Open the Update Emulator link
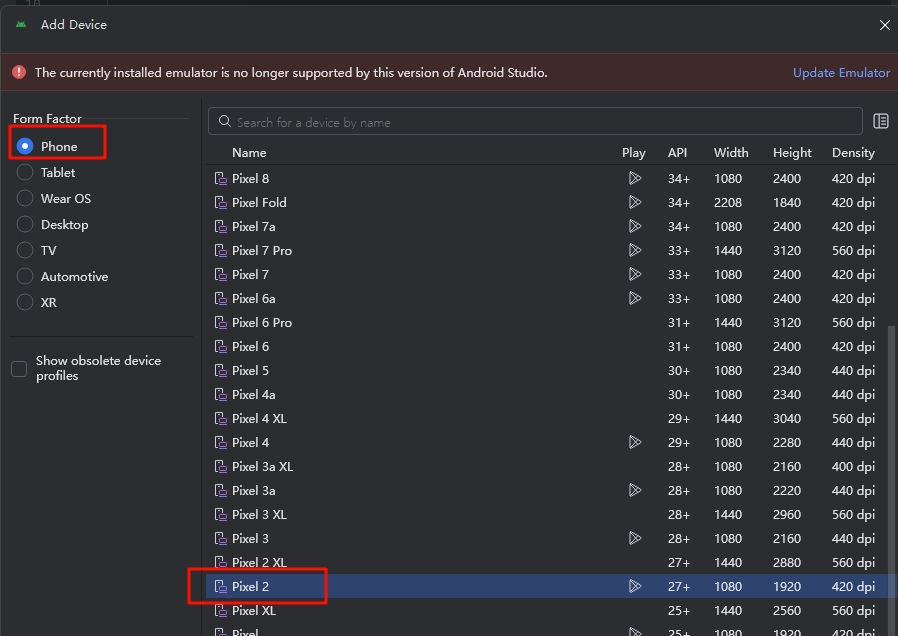 click(841, 73)
